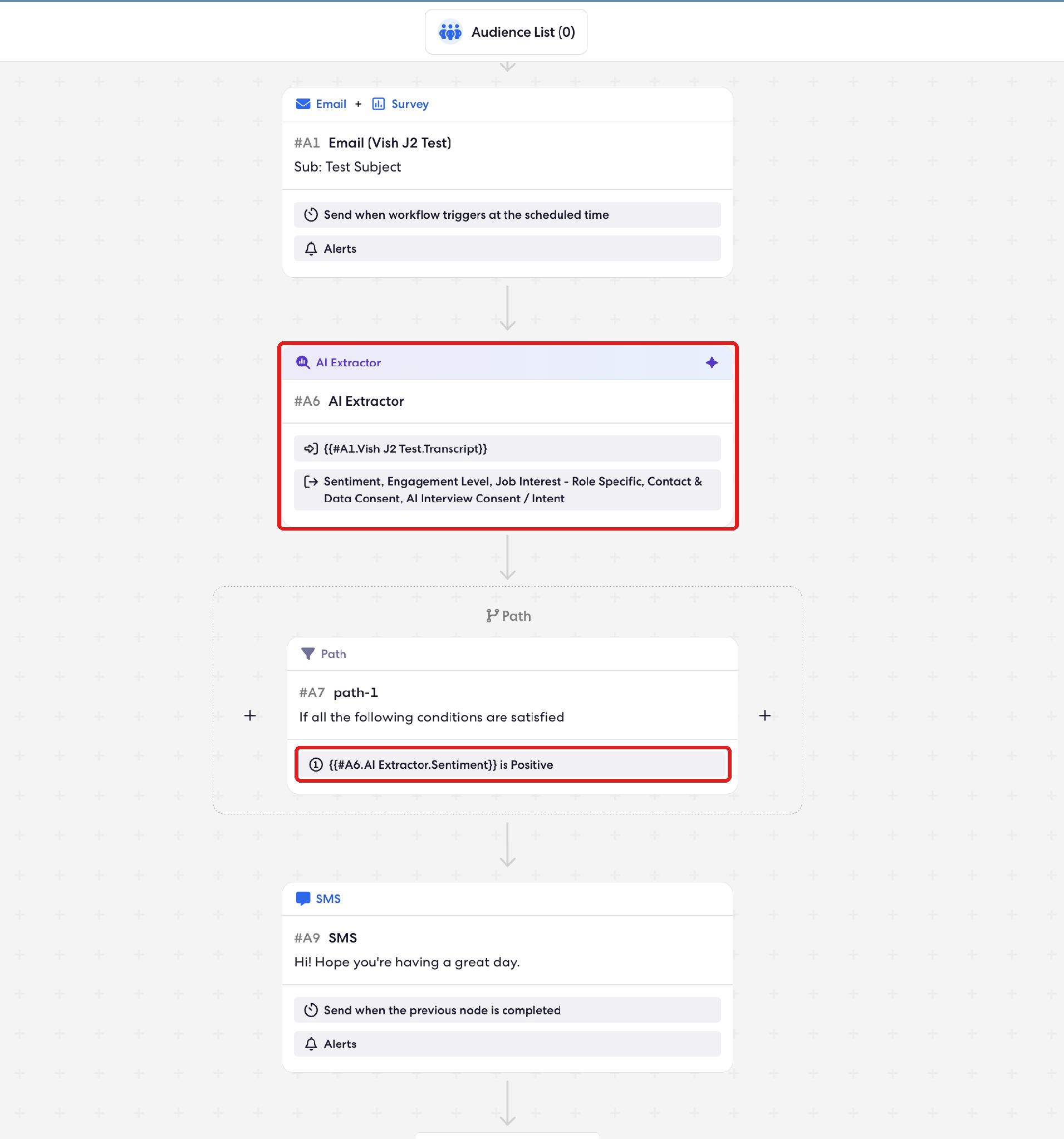
Task: Open the {{#A1.Vish J2 Test.Transcript}} input row
Action: coord(507,449)
